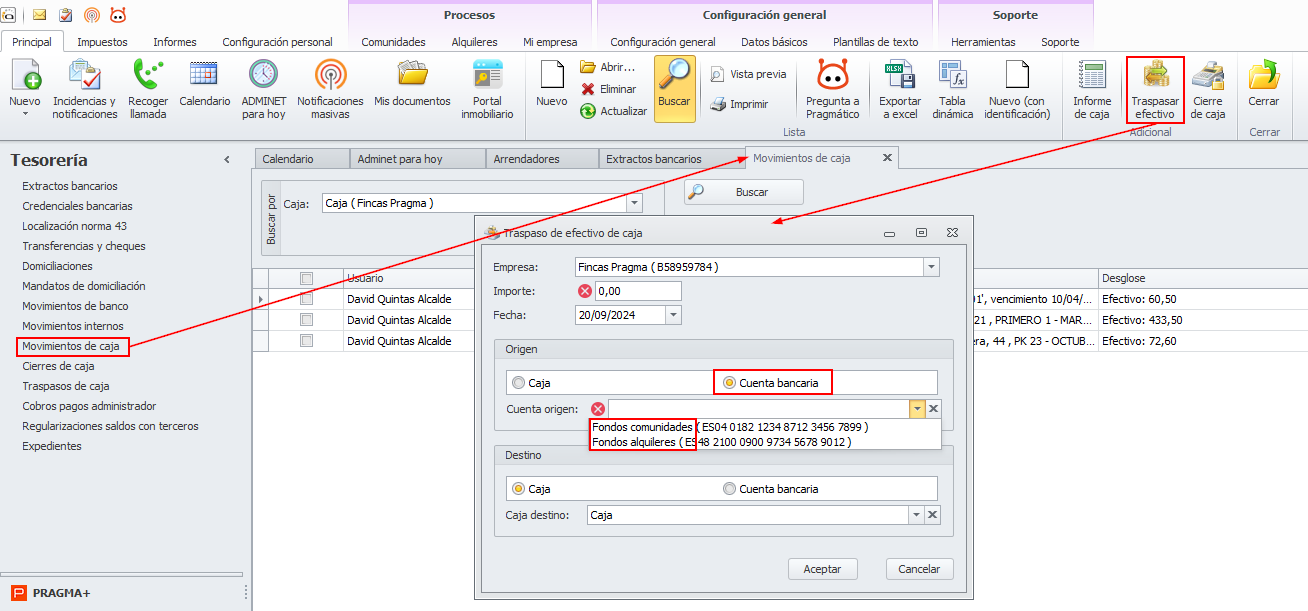This screenshot has height=611, width=1308.
Task: Open Vista previa
Action: coord(749,74)
